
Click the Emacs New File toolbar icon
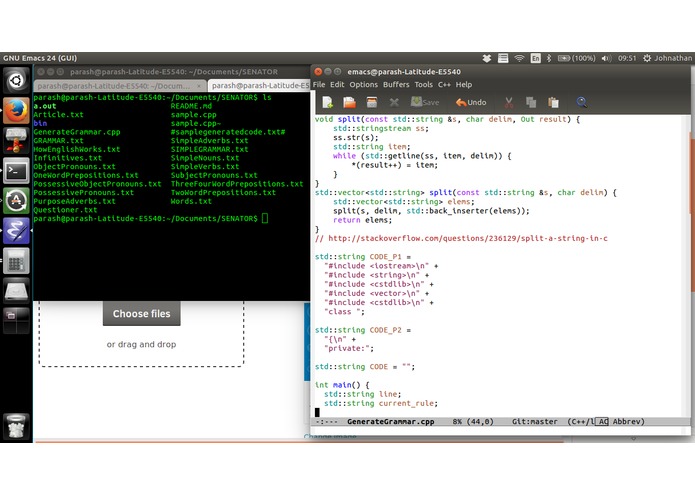tap(328, 102)
